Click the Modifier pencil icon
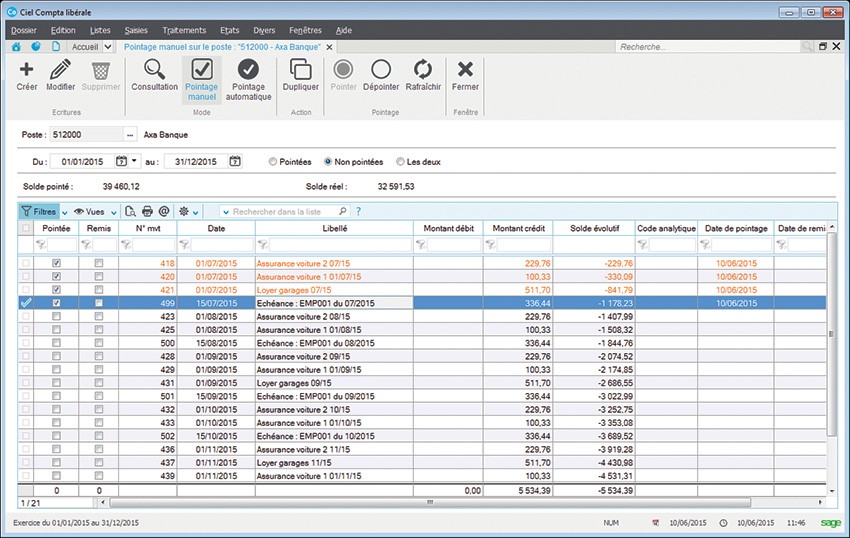This screenshot has height=538, width=850. point(60,69)
